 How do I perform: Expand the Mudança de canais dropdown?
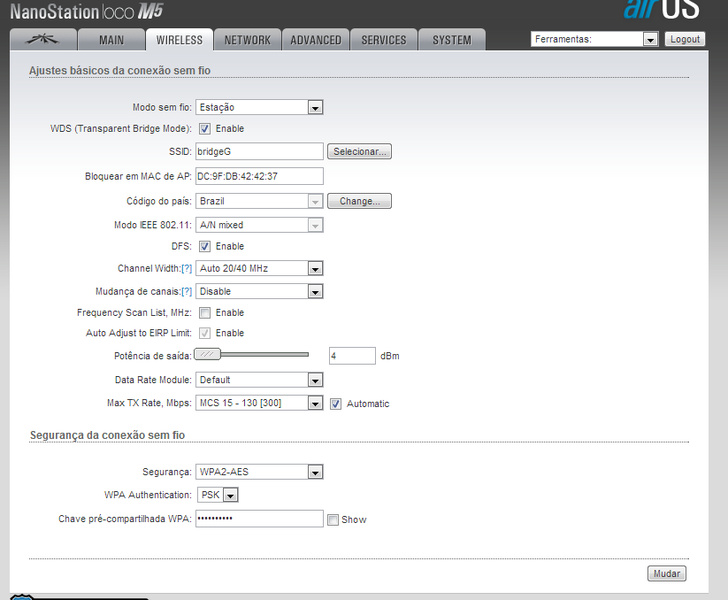pos(259,292)
